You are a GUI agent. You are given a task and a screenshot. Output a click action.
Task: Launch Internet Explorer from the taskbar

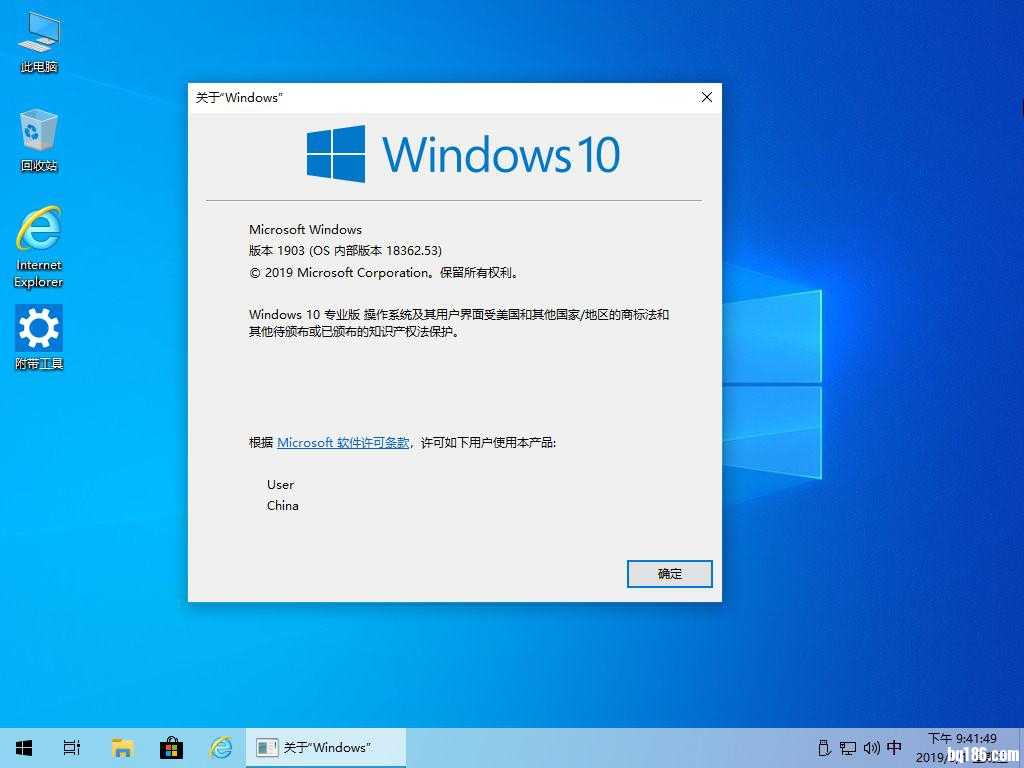(220, 747)
